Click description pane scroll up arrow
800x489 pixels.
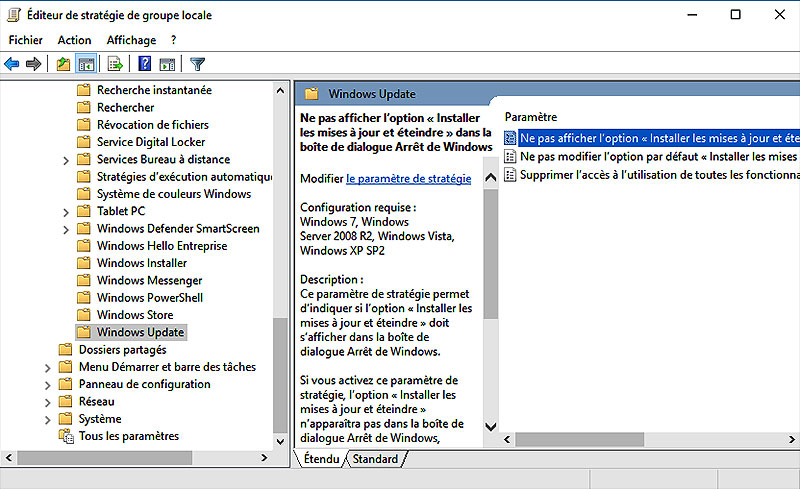[490, 178]
